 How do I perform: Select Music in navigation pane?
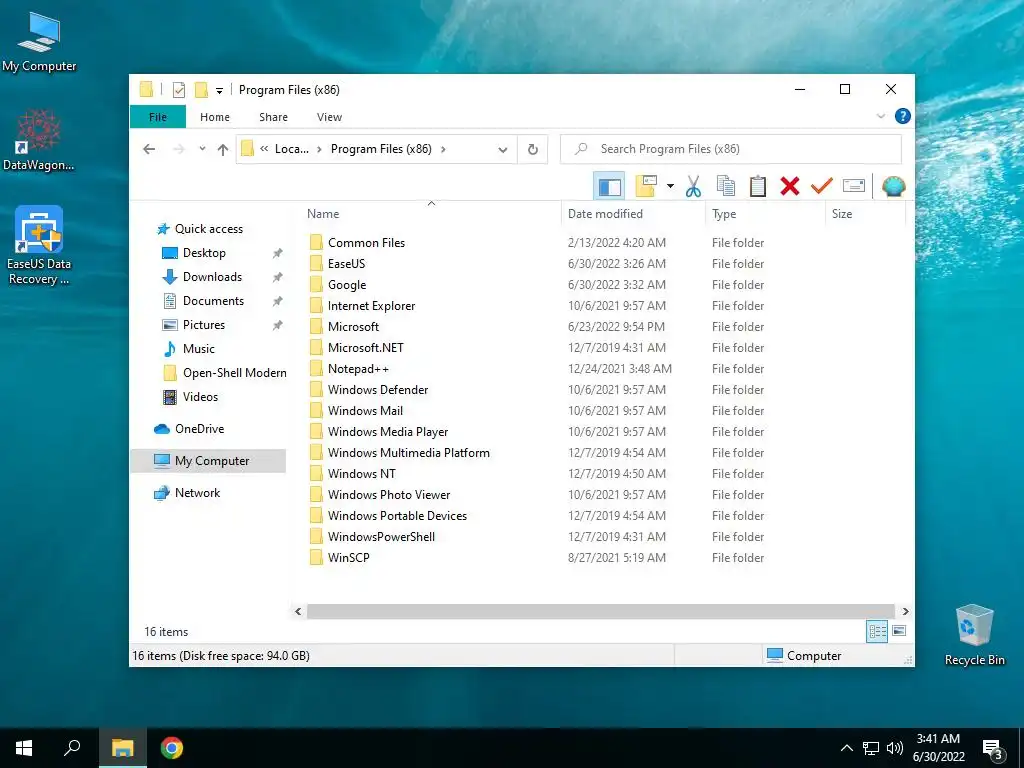pos(199,349)
